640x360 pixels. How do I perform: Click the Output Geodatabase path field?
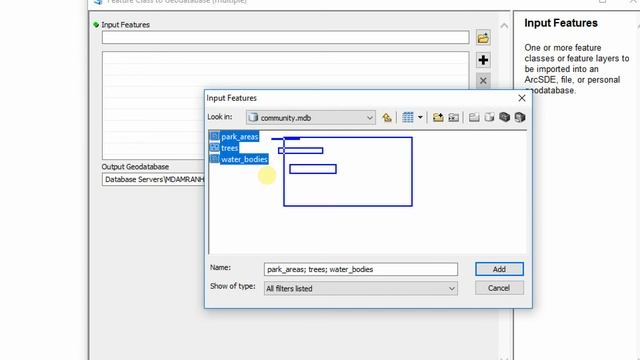pos(153,180)
